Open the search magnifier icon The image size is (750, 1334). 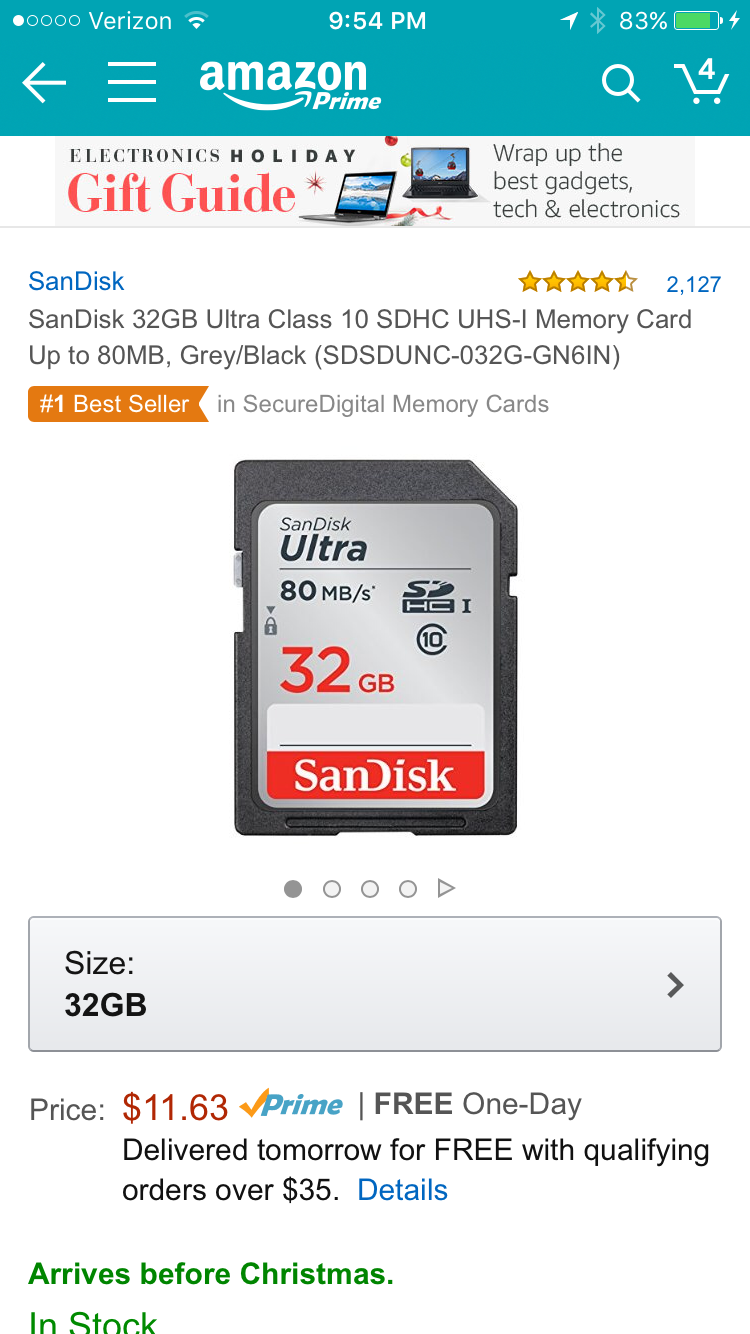pos(620,83)
